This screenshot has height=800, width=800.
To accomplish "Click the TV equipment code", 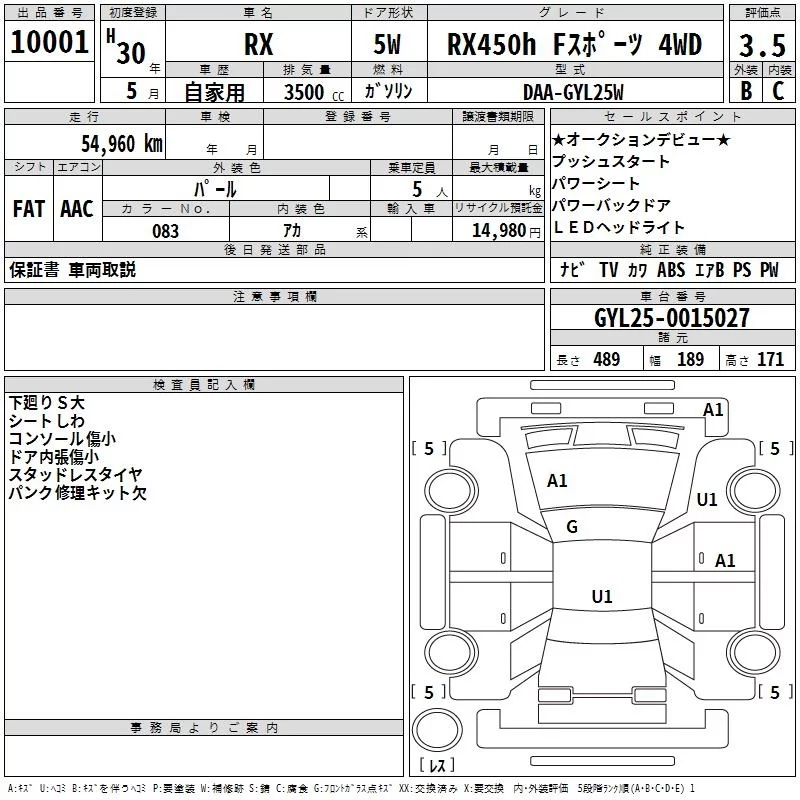I will [609, 269].
